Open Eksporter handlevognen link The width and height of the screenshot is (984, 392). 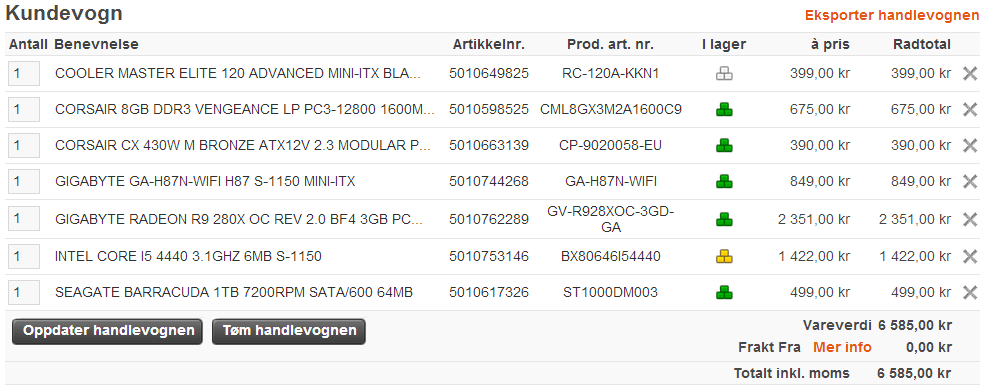click(892, 15)
